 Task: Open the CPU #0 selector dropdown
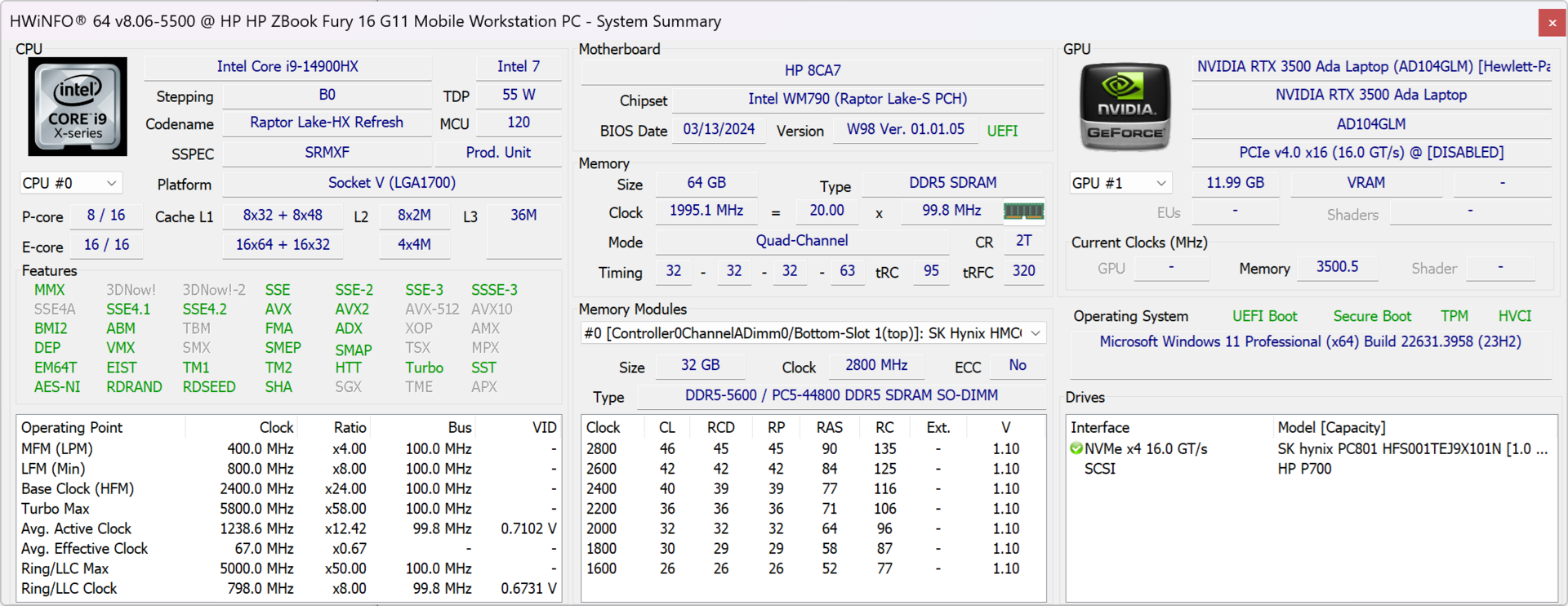pos(70,183)
